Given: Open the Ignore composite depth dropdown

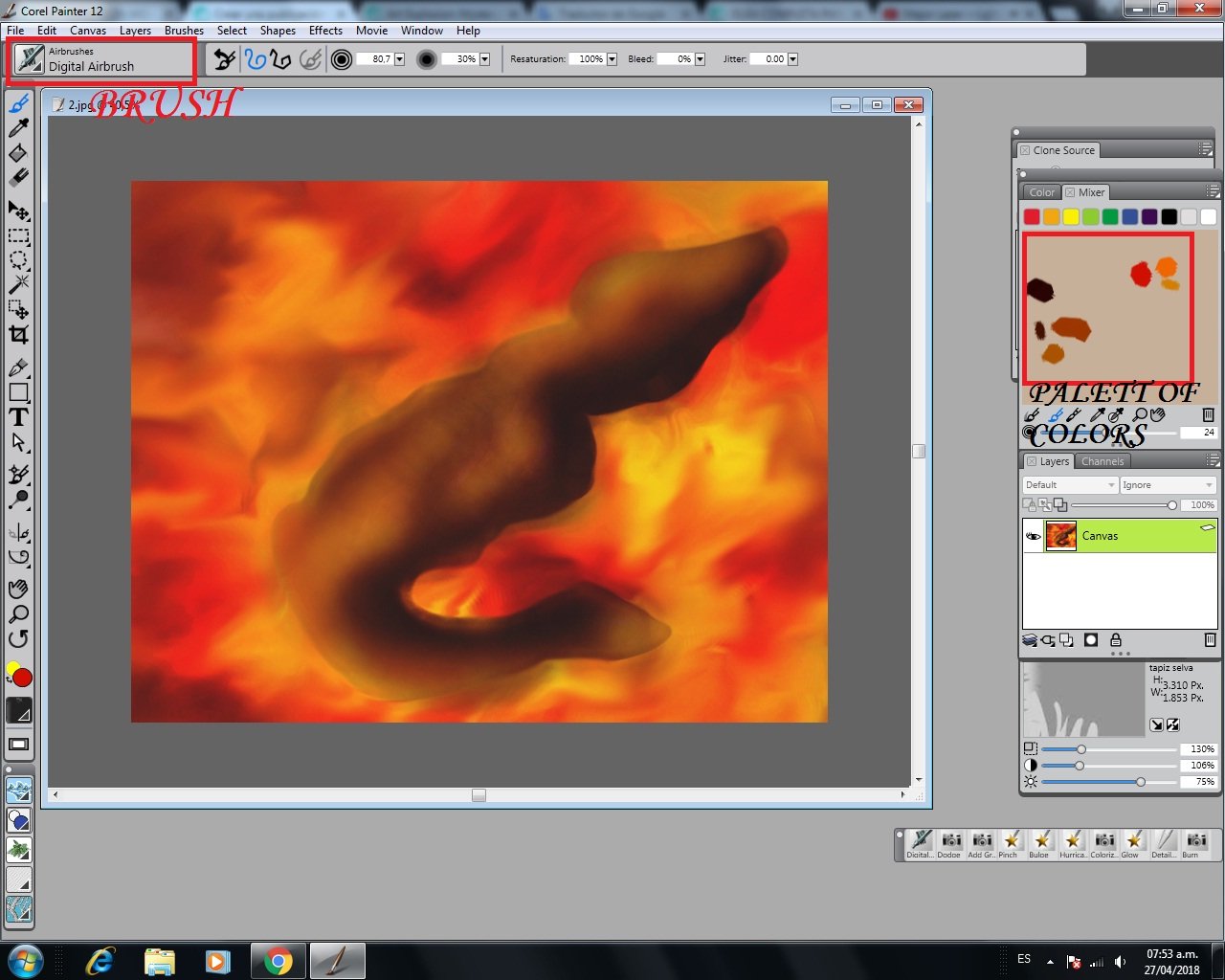Looking at the screenshot, I should tap(1168, 485).
